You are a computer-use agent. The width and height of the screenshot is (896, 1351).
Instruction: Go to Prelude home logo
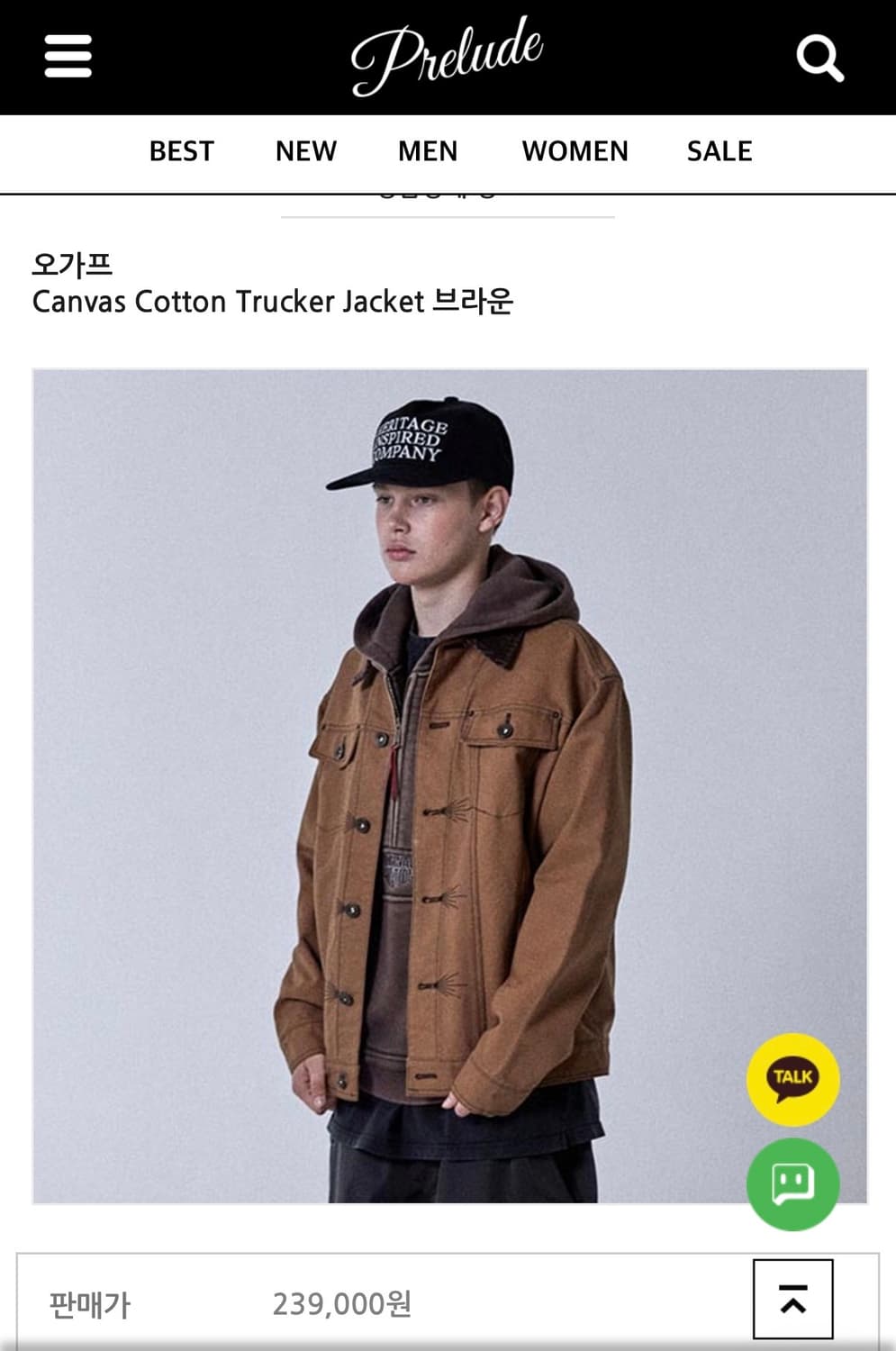(x=447, y=56)
